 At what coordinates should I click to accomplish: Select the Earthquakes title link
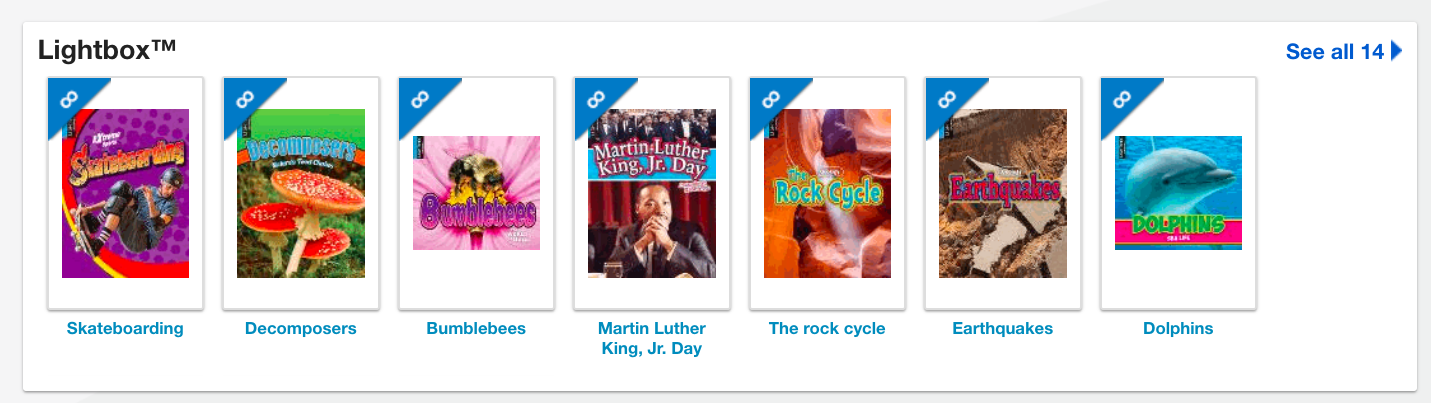click(1003, 328)
